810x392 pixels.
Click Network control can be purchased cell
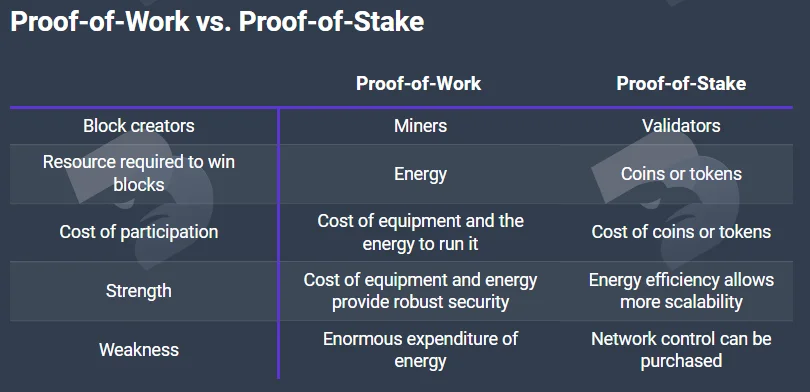tap(681, 350)
